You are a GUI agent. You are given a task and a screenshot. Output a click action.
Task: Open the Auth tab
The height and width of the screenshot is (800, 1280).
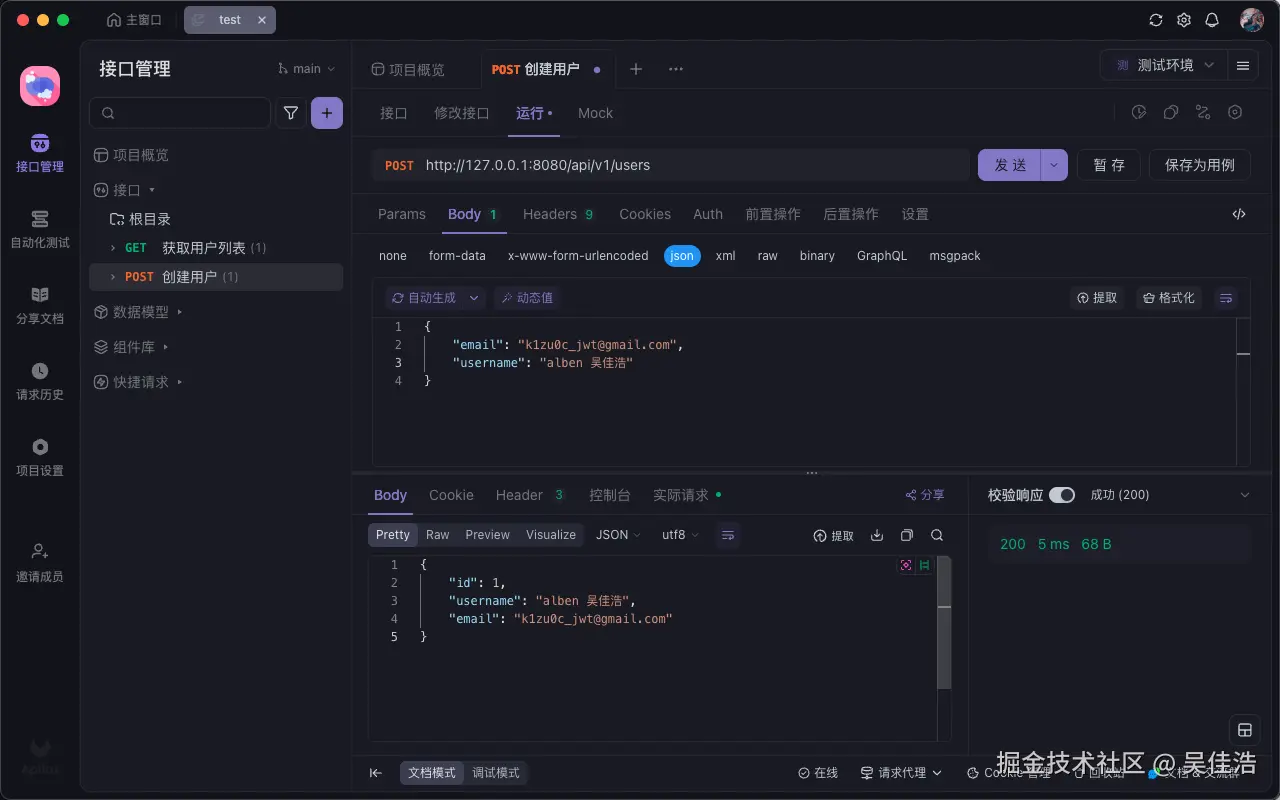click(x=708, y=214)
